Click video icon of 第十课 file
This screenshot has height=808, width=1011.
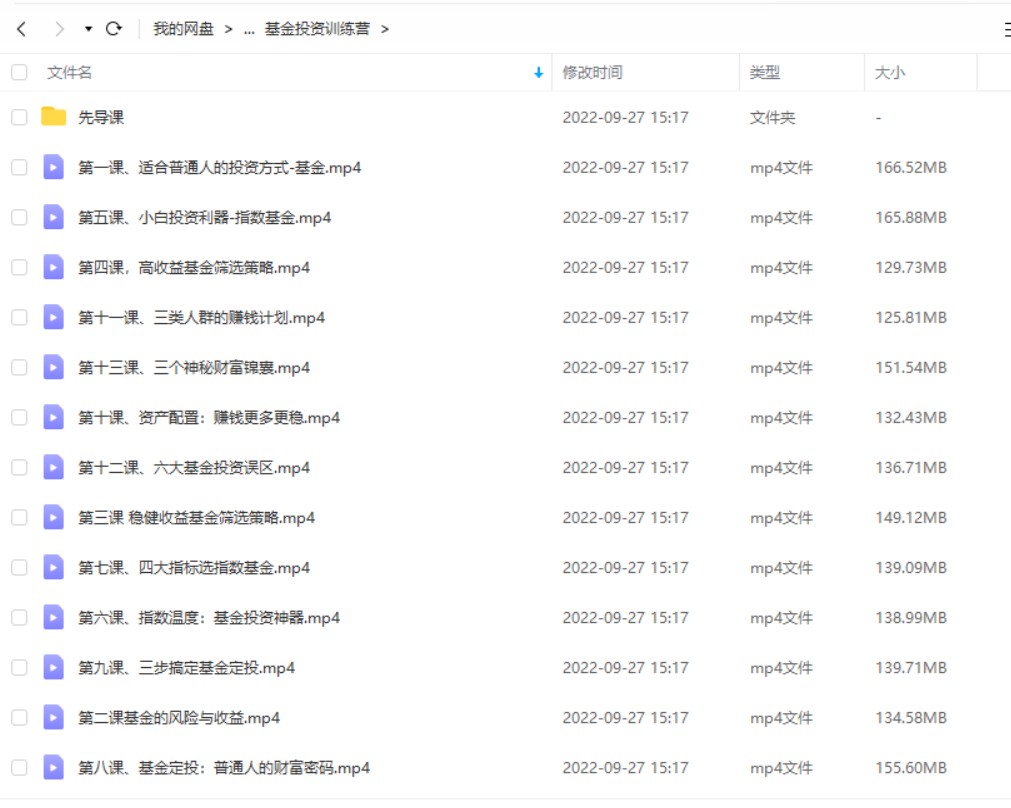(54, 417)
